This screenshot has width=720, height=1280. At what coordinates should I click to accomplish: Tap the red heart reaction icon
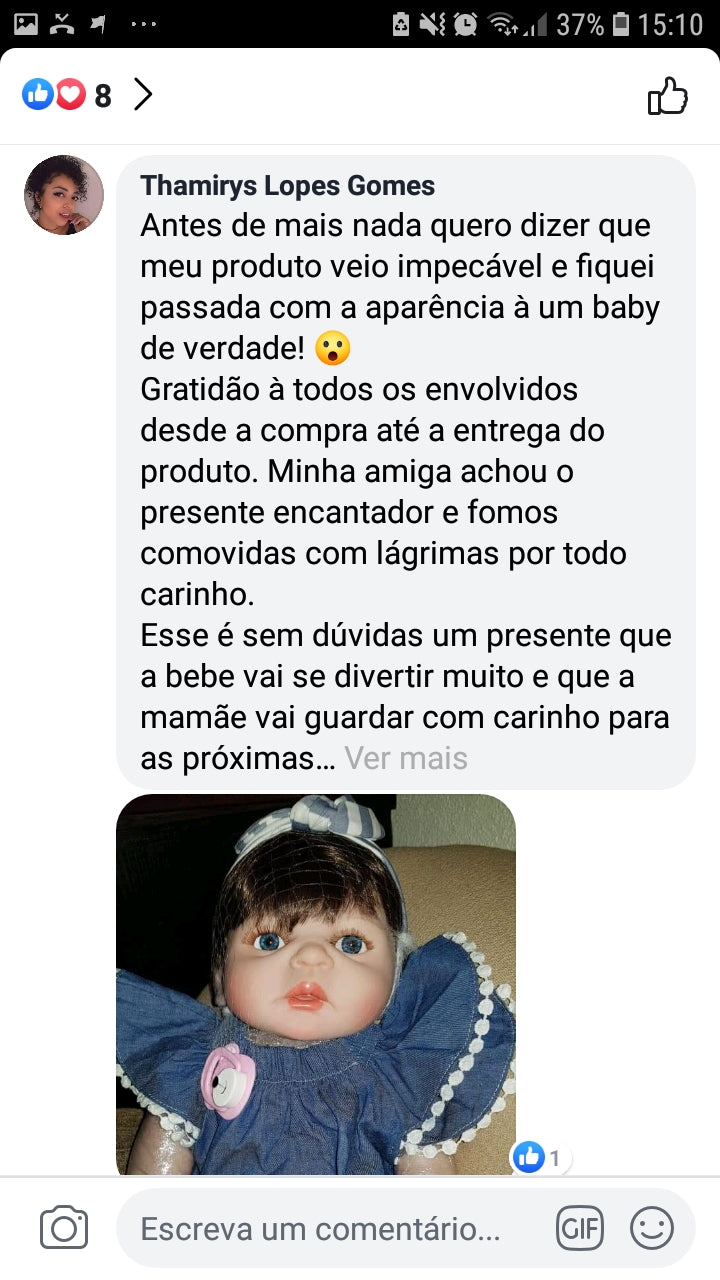click(69, 95)
